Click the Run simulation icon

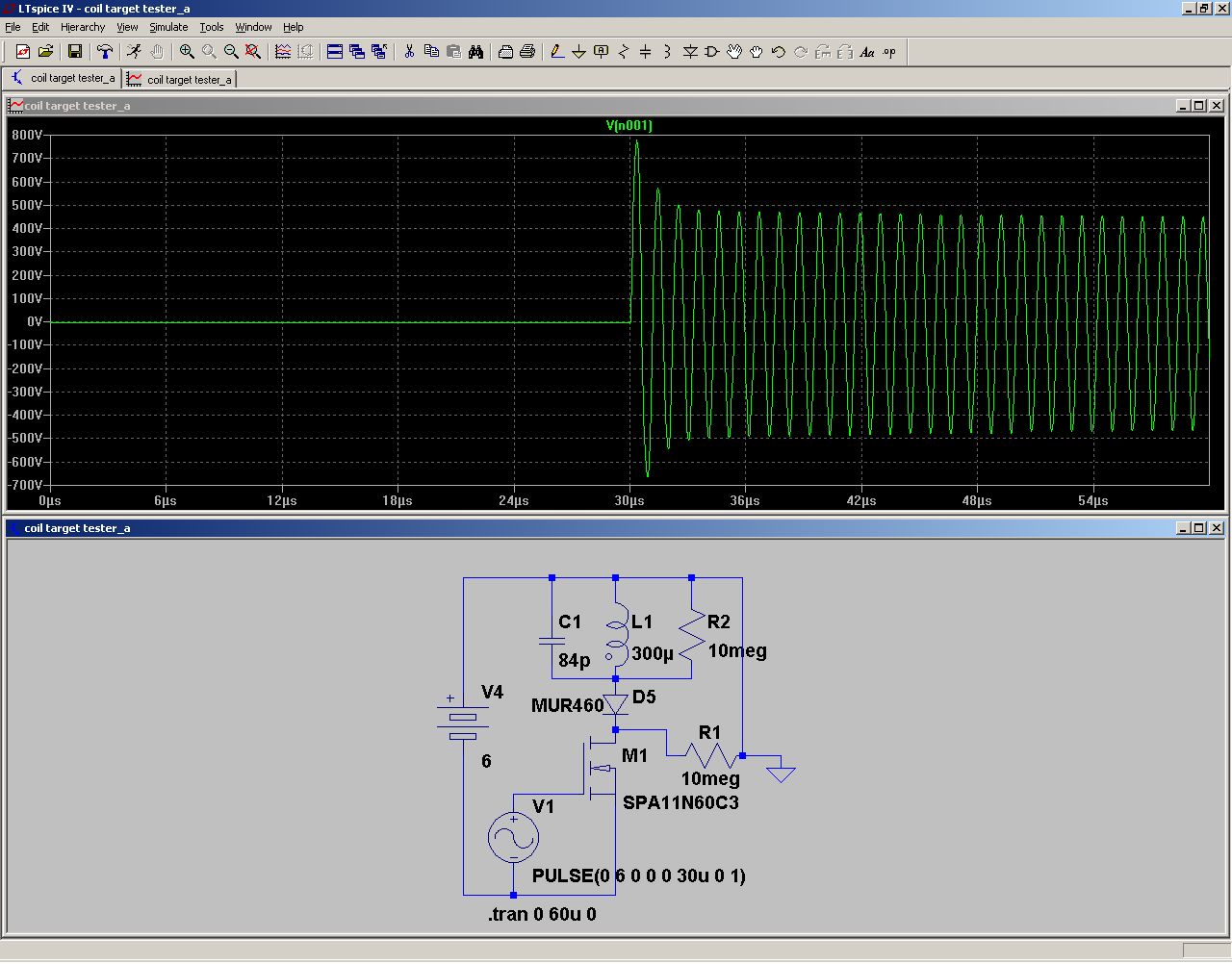(x=134, y=52)
